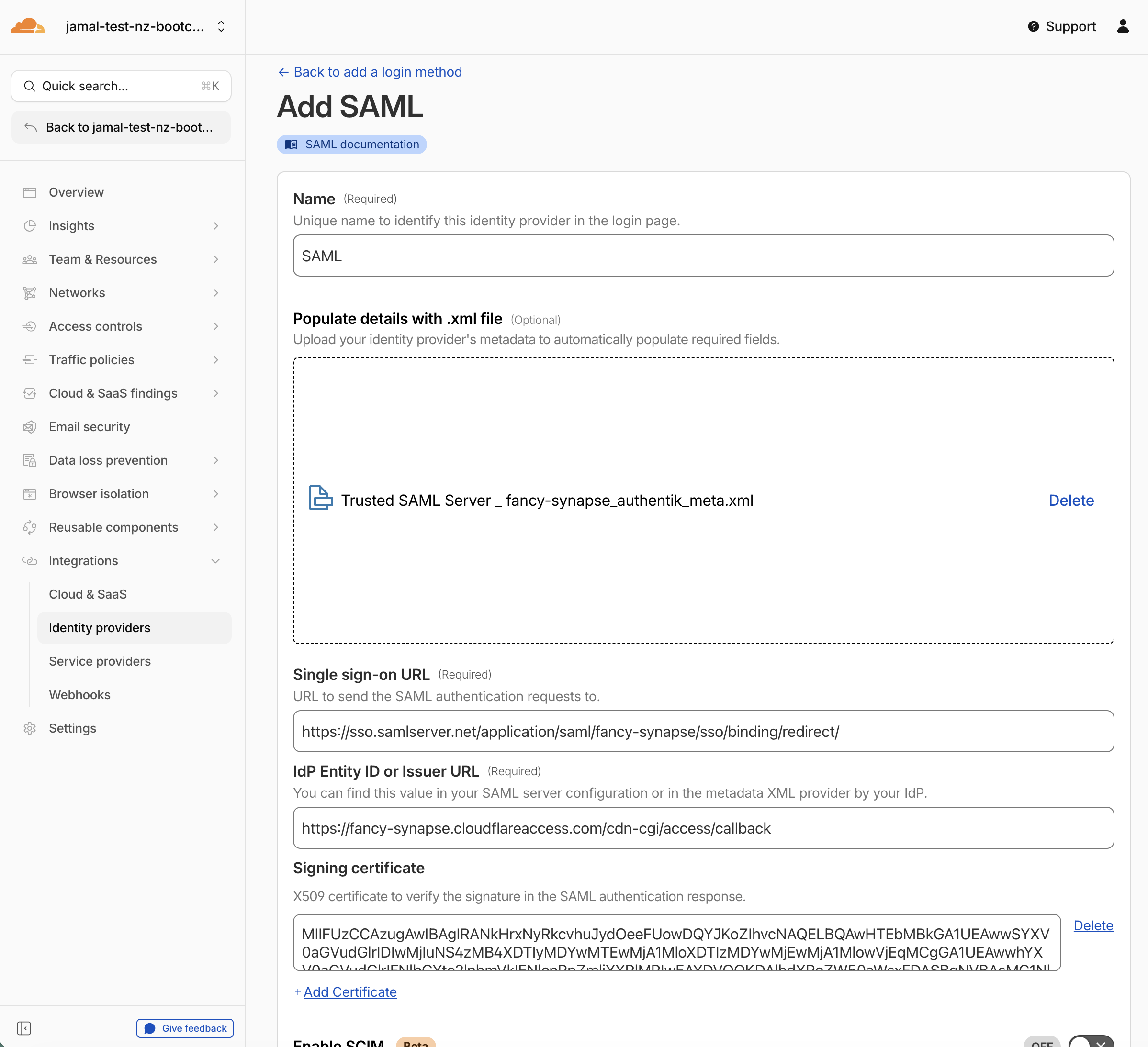The width and height of the screenshot is (1148, 1047).
Task: Click the Traffic policies icon
Action: coord(30,360)
